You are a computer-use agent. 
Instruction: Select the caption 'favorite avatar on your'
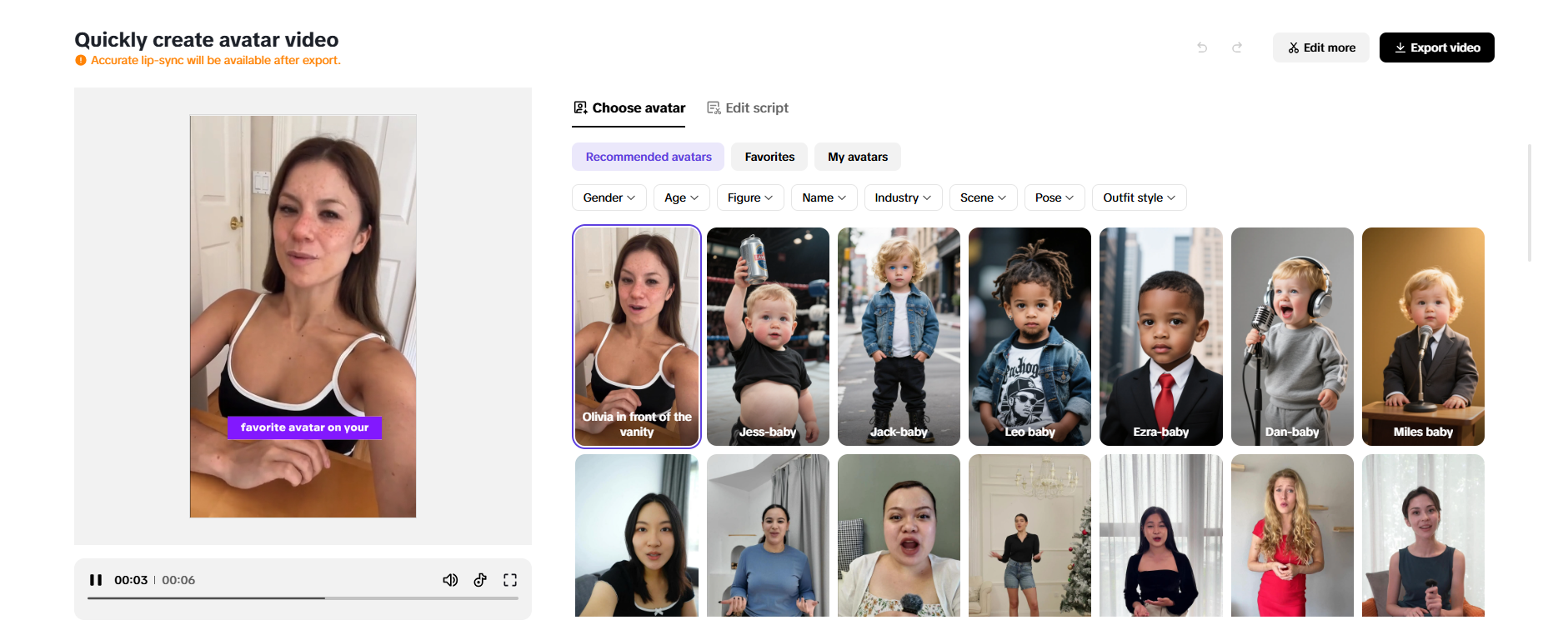(x=304, y=427)
